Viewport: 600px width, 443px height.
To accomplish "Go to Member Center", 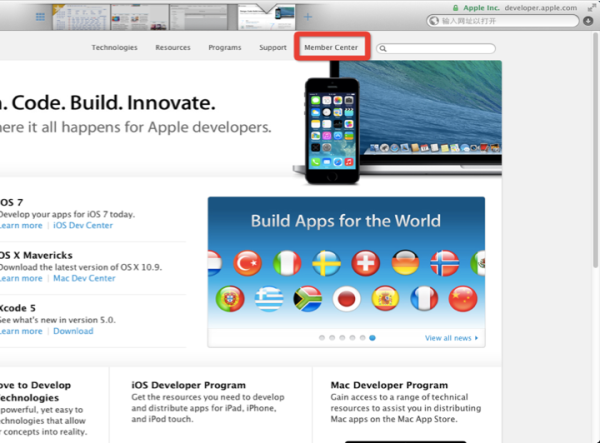I will coord(331,47).
